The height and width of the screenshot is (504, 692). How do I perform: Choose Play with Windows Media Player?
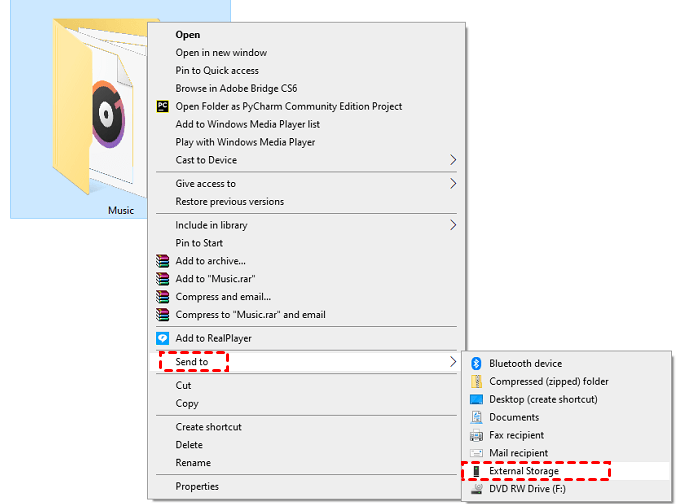point(306,142)
